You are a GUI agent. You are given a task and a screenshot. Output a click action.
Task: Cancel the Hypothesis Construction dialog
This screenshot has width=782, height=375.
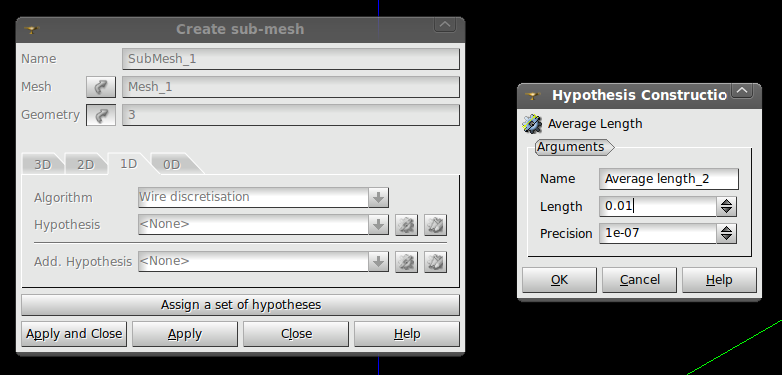click(x=639, y=280)
